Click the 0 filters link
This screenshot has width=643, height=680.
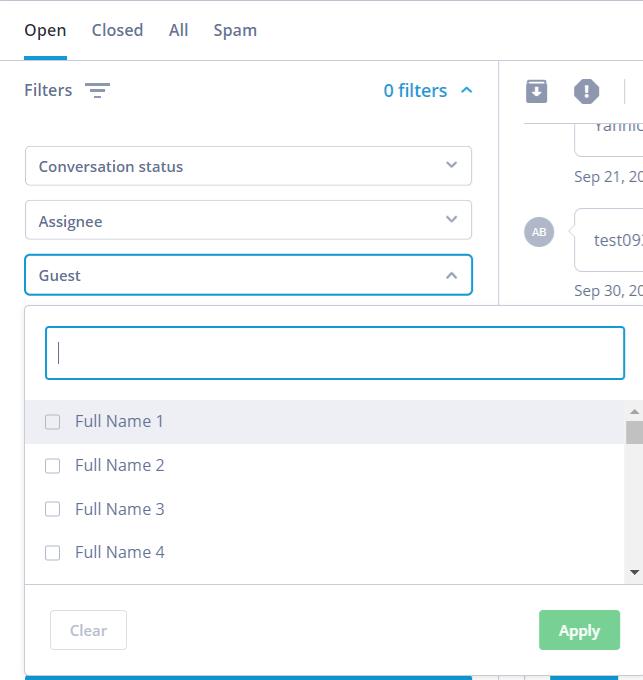pos(415,90)
